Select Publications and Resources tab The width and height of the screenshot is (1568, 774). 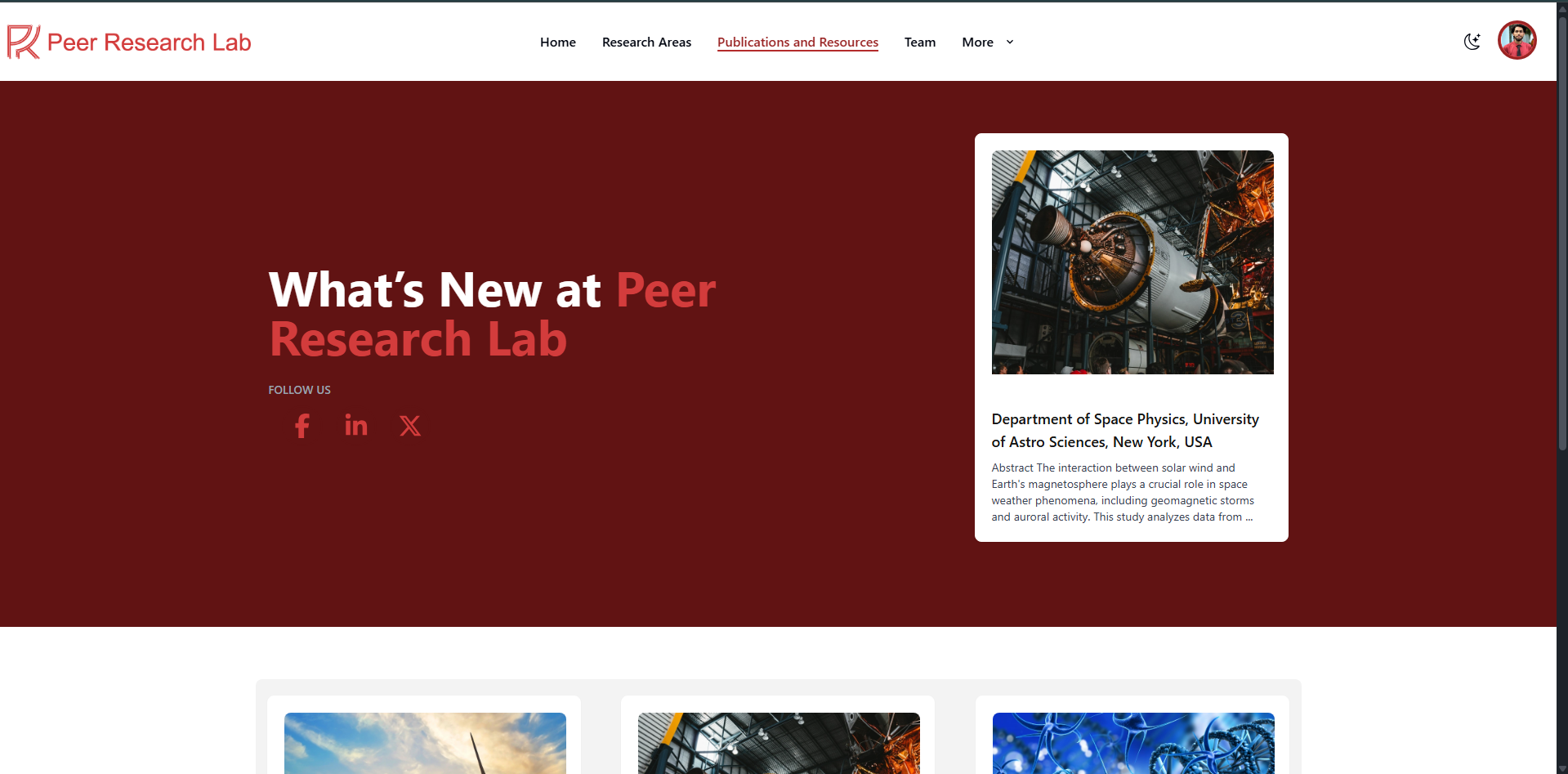click(x=797, y=43)
